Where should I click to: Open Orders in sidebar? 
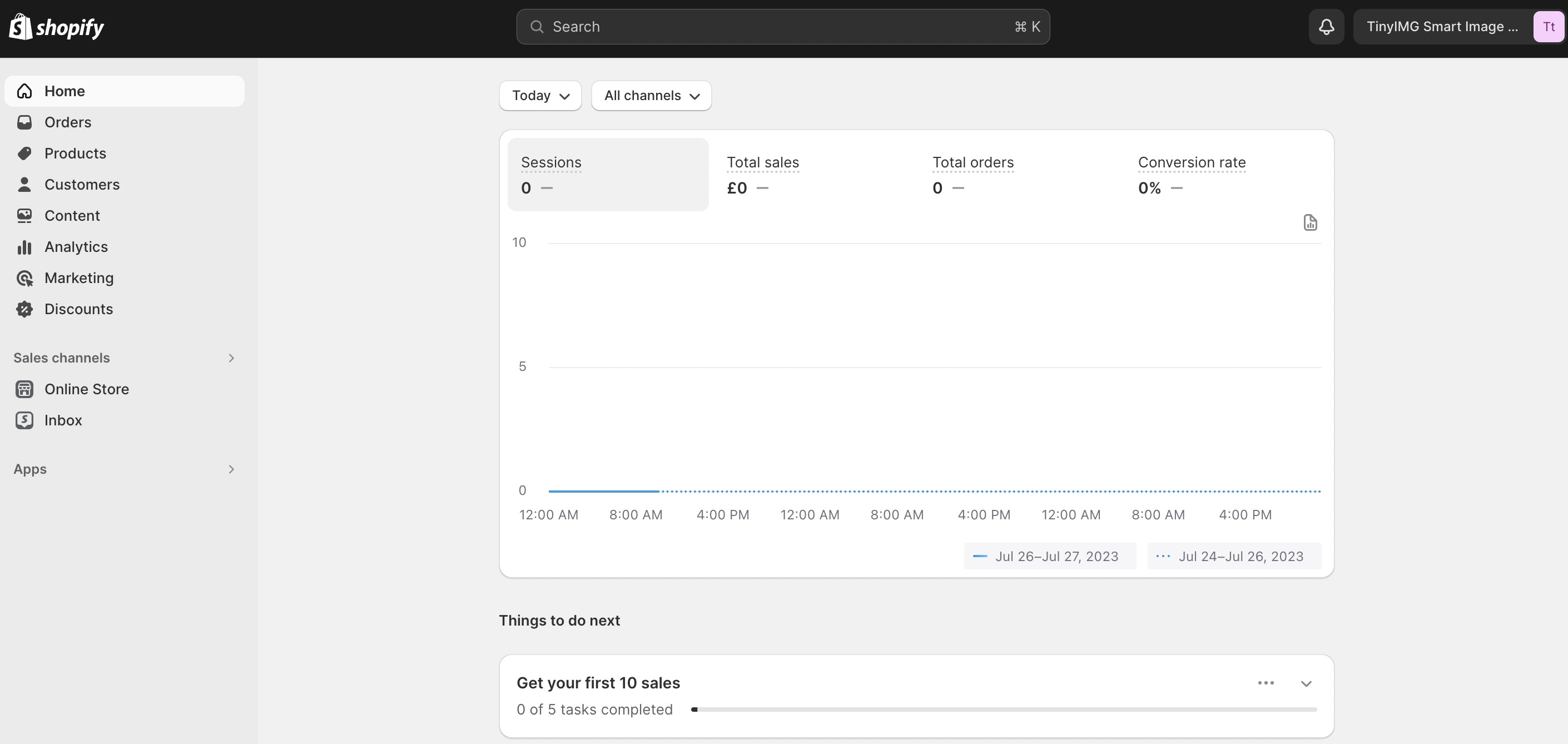click(125, 122)
